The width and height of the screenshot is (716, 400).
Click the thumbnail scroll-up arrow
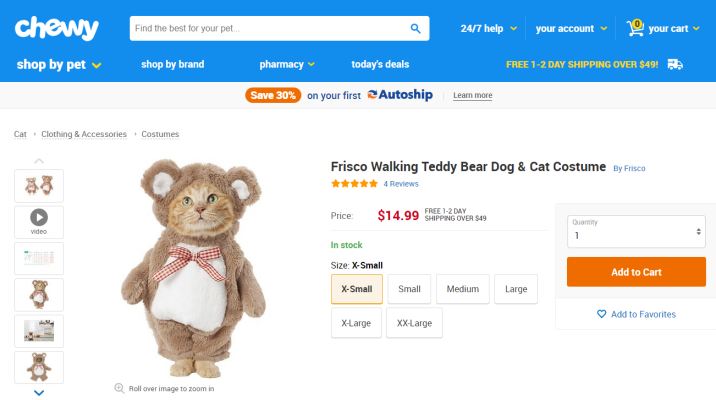click(39, 160)
